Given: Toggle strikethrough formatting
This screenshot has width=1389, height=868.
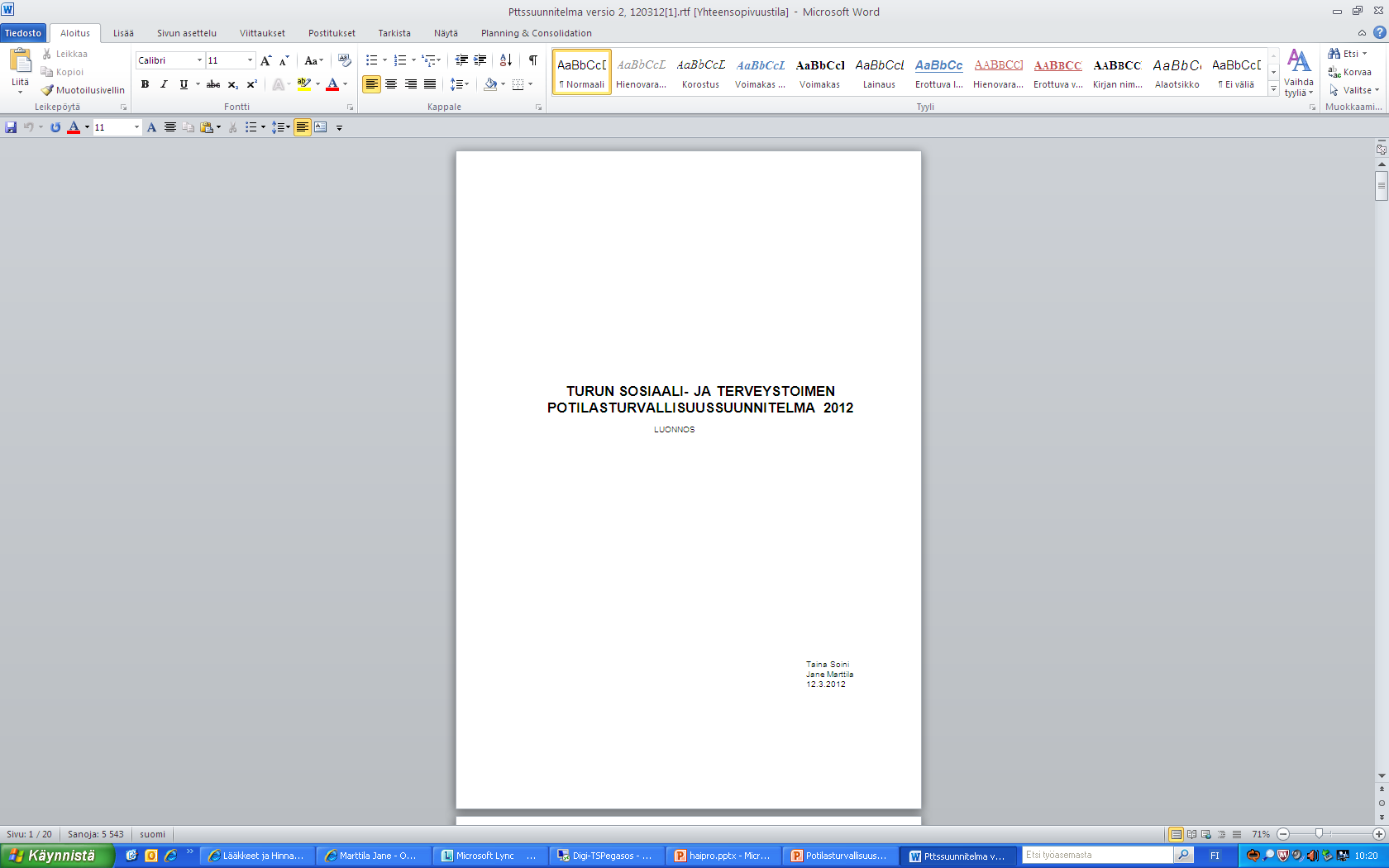Looking at the screenshot, I should click(213, 84).
